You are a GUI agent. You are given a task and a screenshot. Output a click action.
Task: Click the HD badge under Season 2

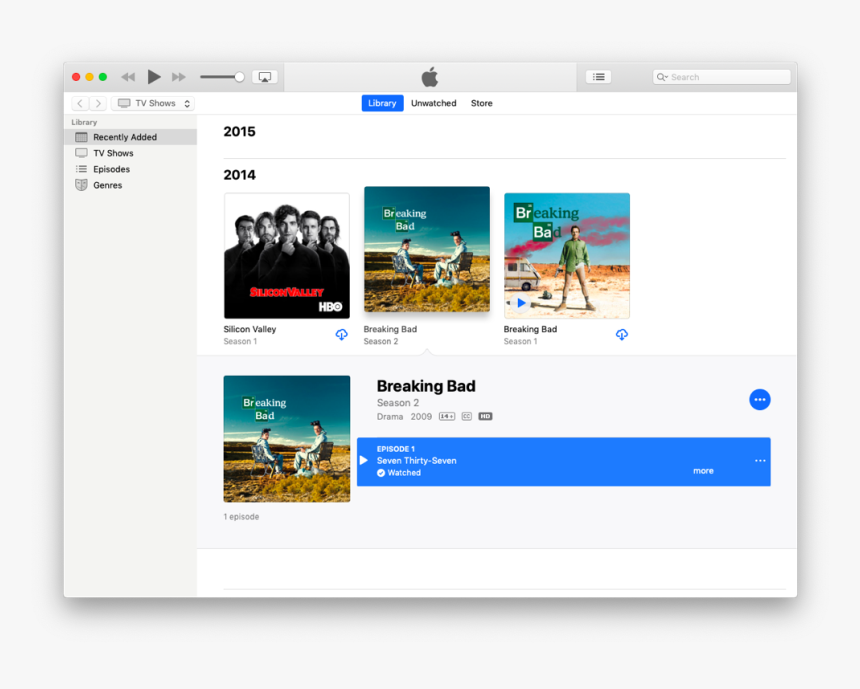click(485, 416)
